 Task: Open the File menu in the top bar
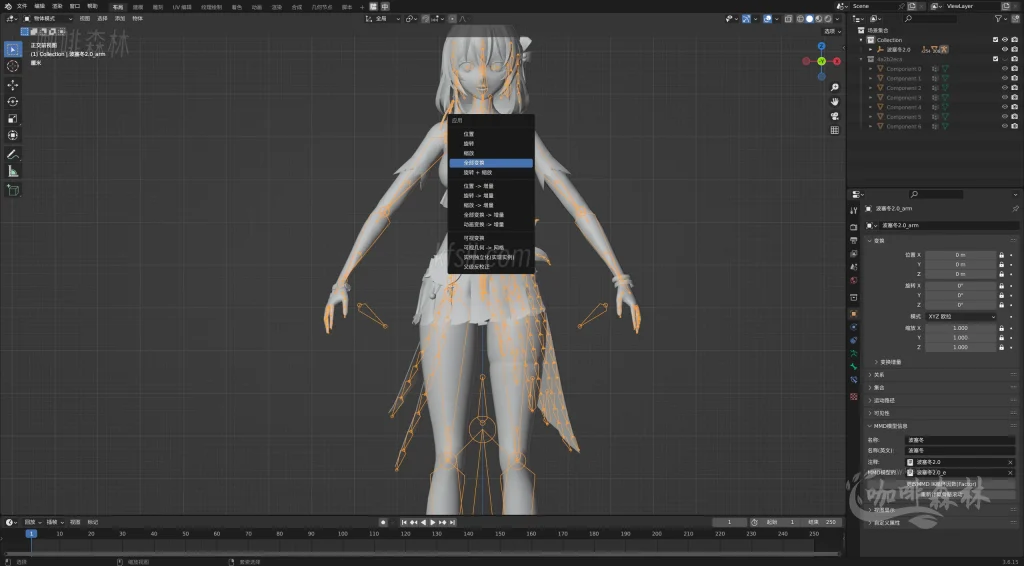click(22, 6)
